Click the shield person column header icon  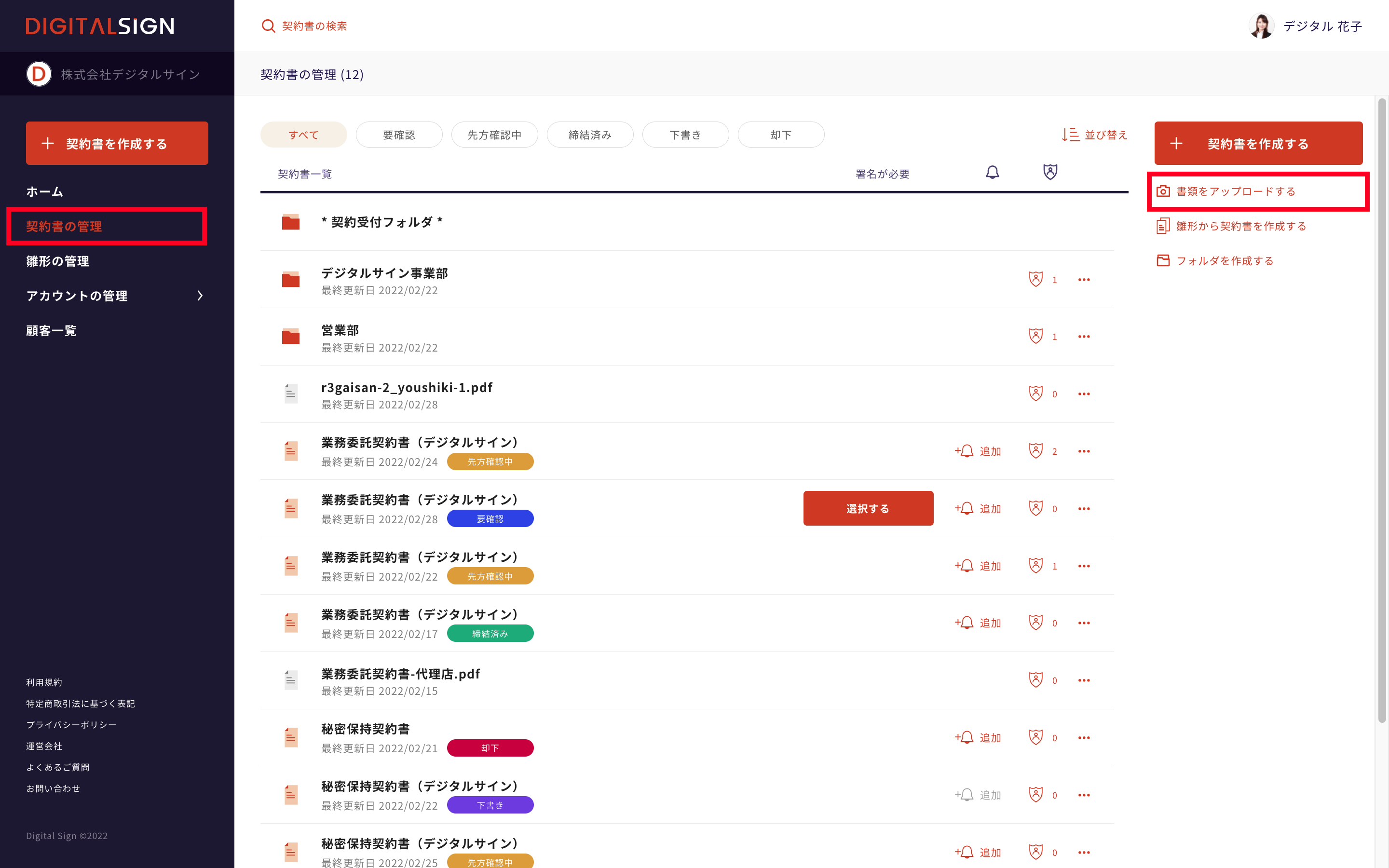tap(1050, 172)
